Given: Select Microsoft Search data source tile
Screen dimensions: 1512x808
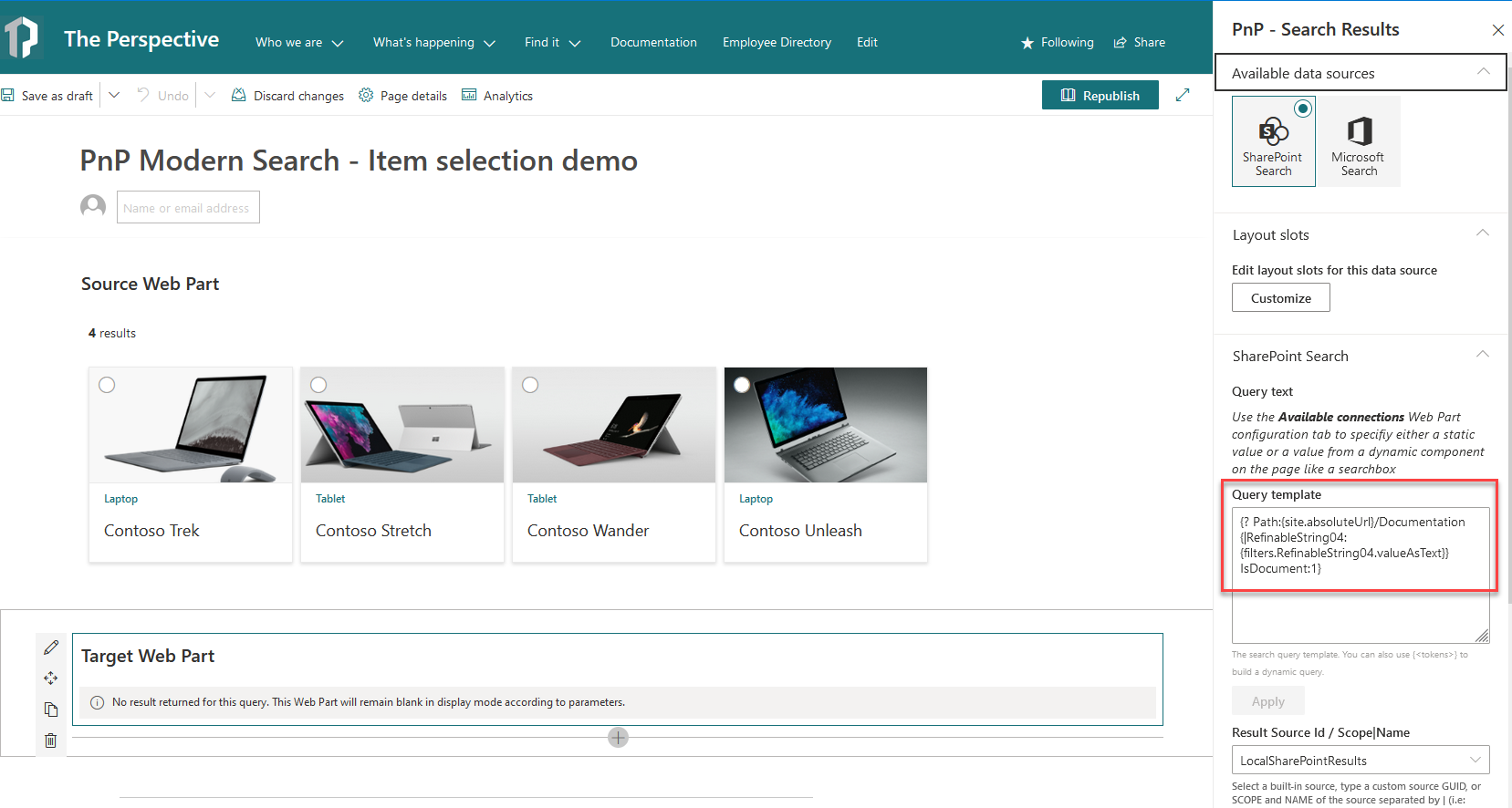Looking at the screenshot, I should coord(1359,141).
